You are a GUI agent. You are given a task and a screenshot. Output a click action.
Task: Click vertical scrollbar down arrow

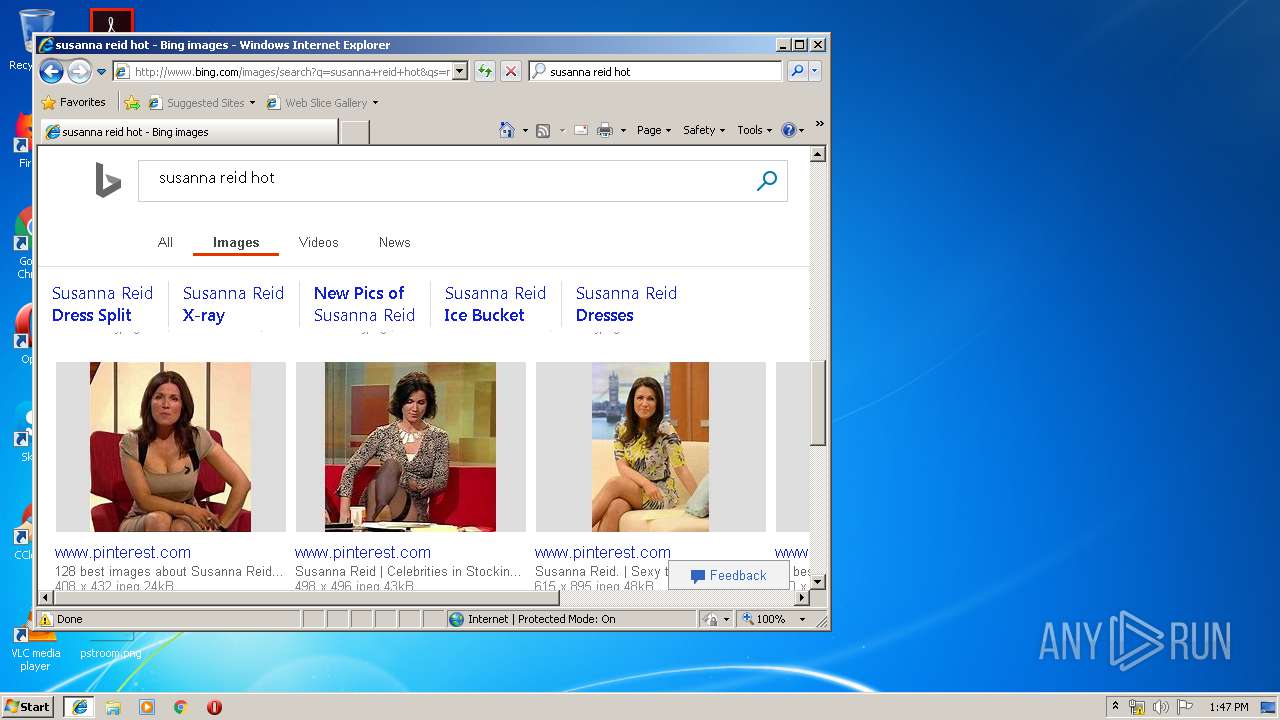point(817,581)
